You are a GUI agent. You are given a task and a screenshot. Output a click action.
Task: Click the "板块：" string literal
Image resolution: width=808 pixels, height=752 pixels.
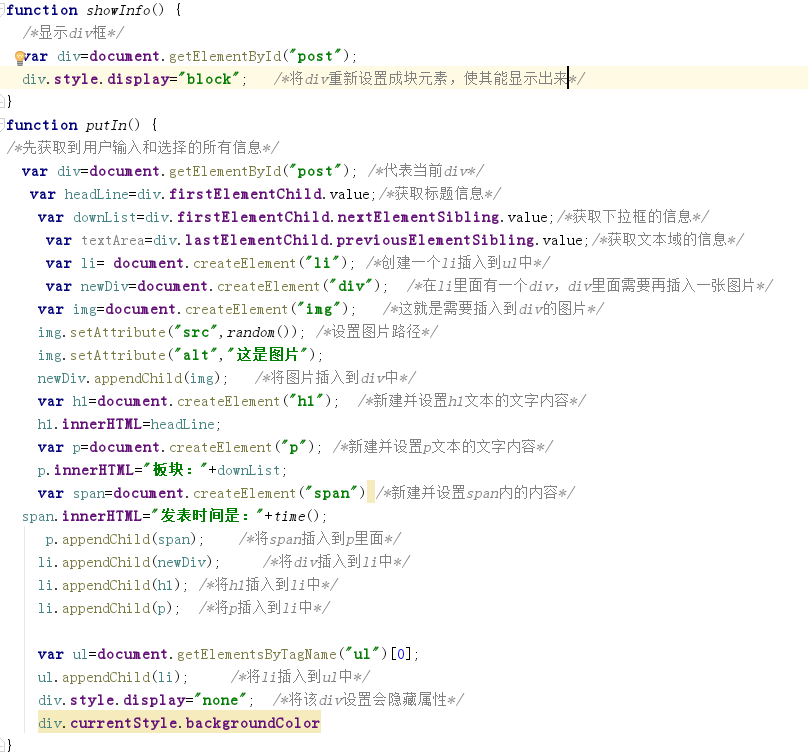[175, 470]
